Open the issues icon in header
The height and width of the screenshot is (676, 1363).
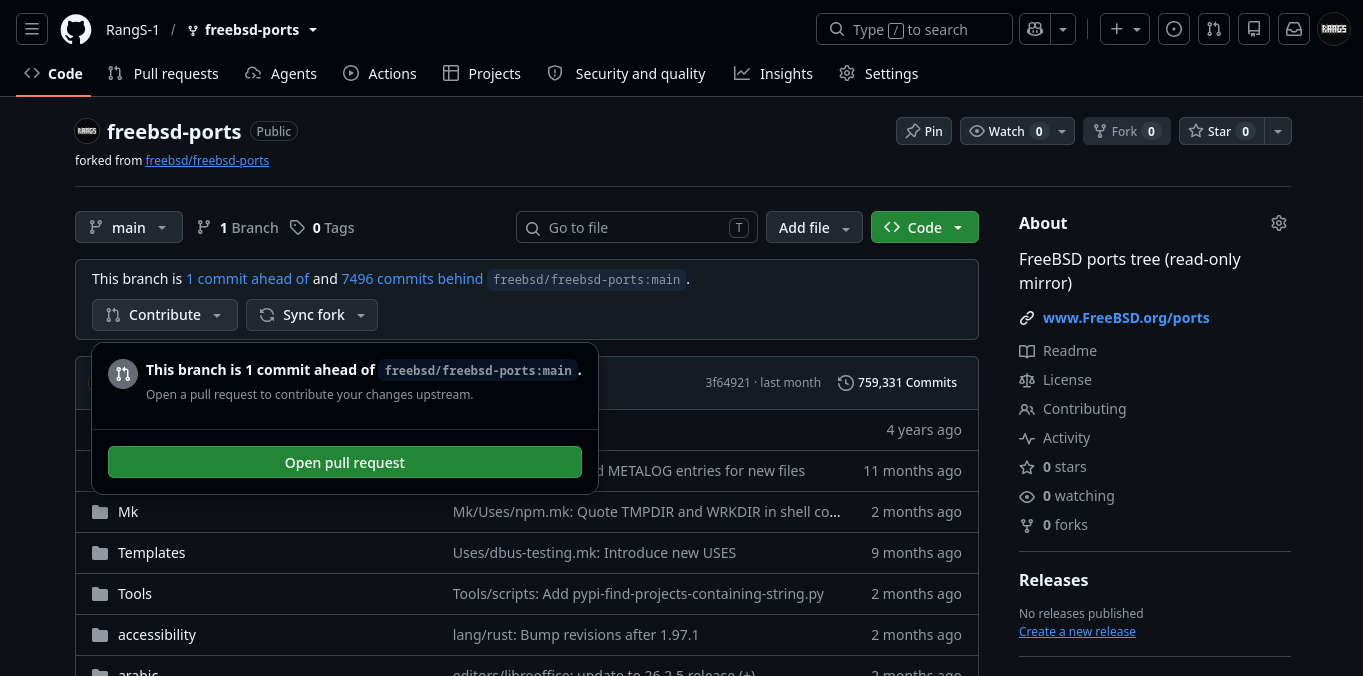coord(1174,29)
